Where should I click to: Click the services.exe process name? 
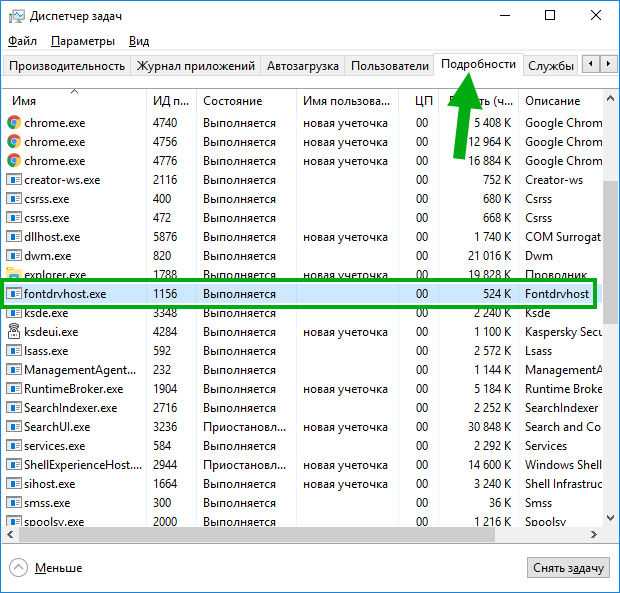tap(55, 446)
